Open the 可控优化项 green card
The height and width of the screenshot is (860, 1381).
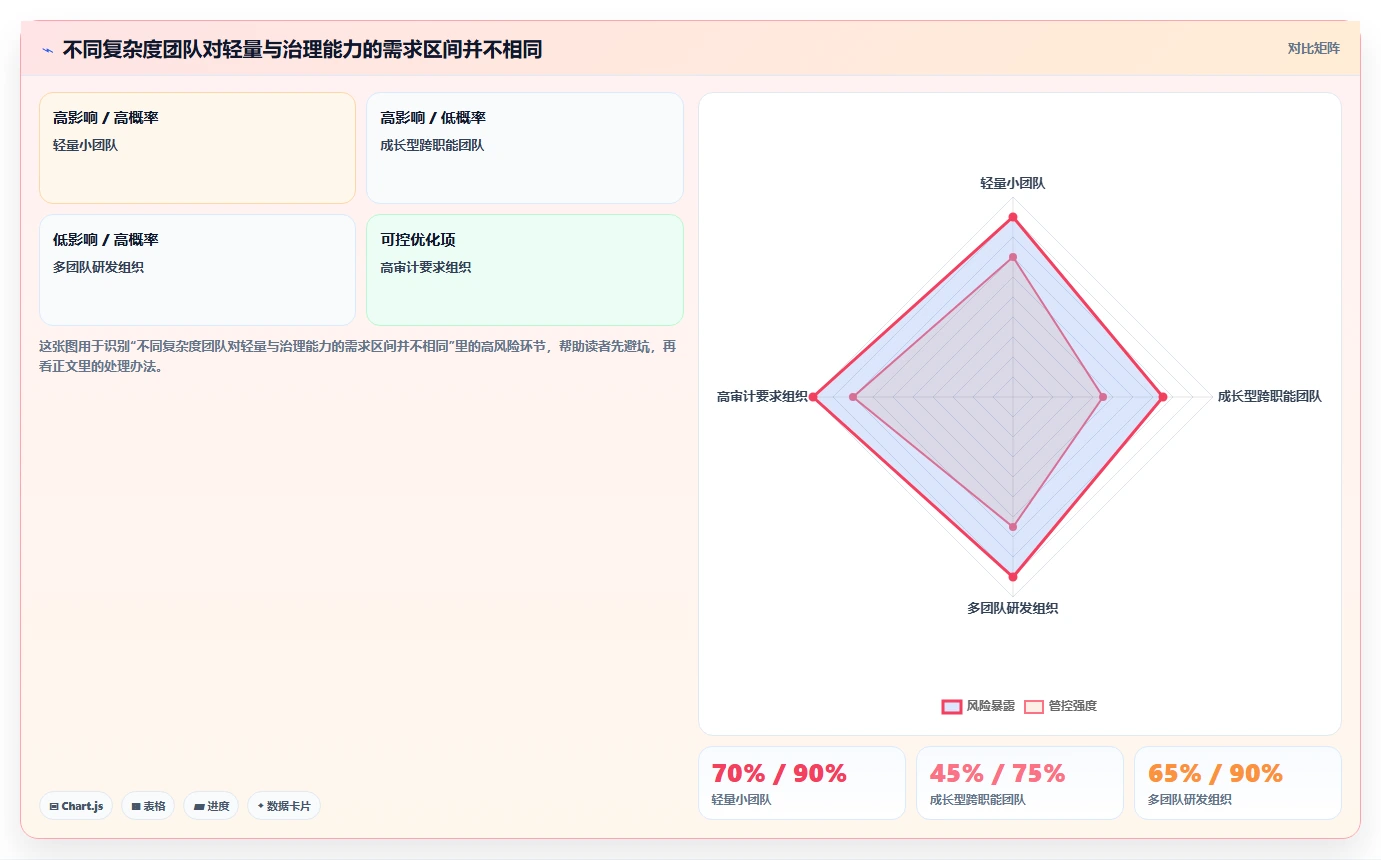(525, 270)
